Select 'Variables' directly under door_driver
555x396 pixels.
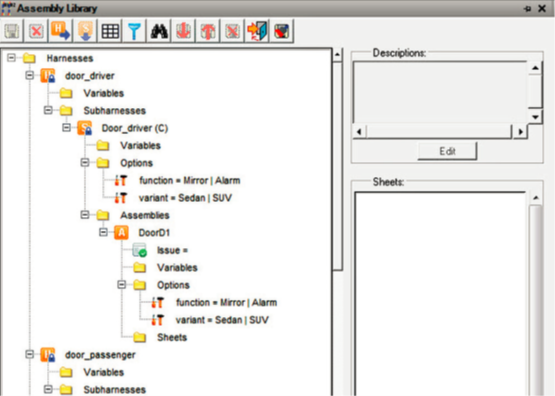click(104, 93)
